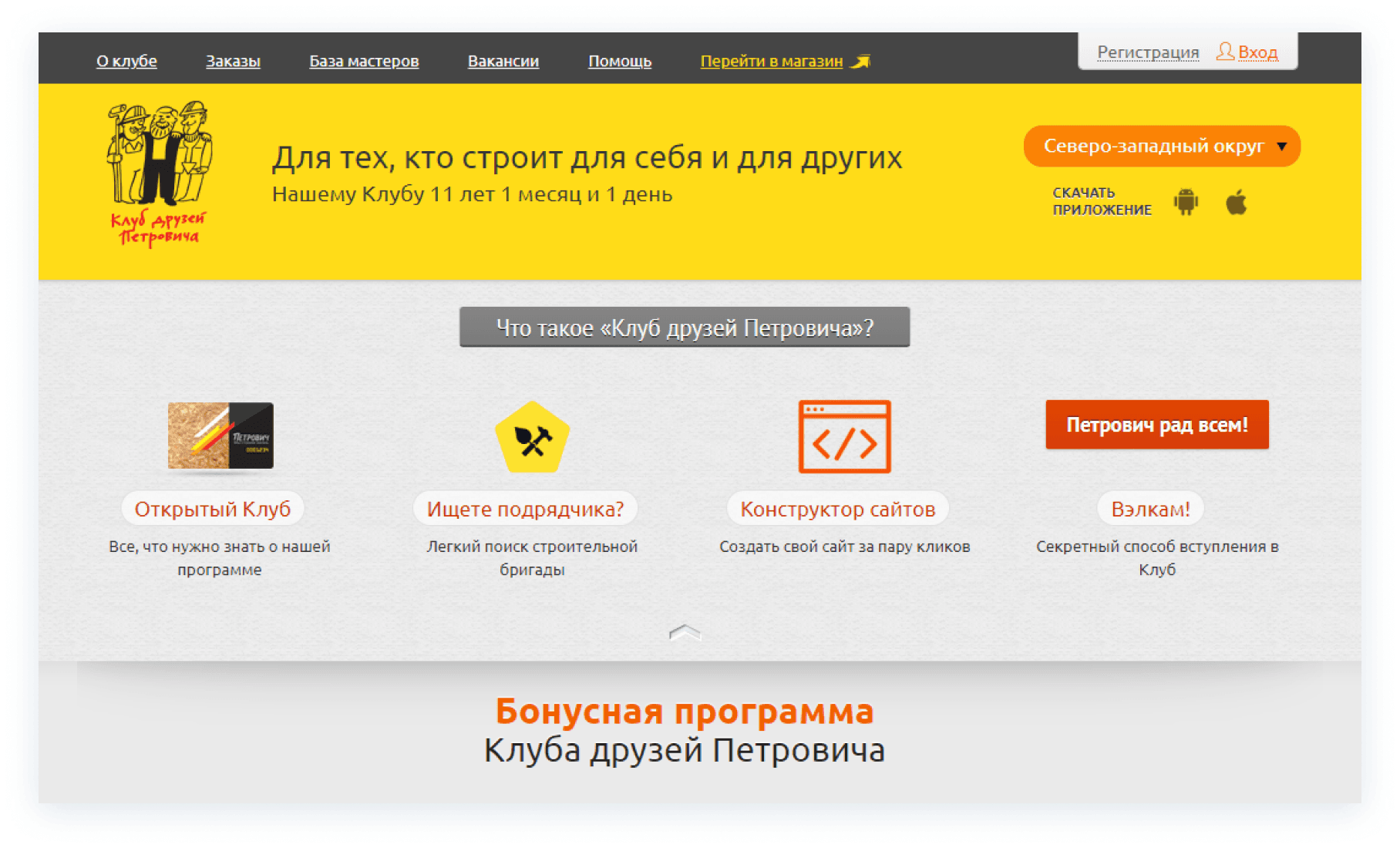This screenshot has height=848, width=1400.
Task: Click the Android app download icon
Action: tap(1186, 202)
